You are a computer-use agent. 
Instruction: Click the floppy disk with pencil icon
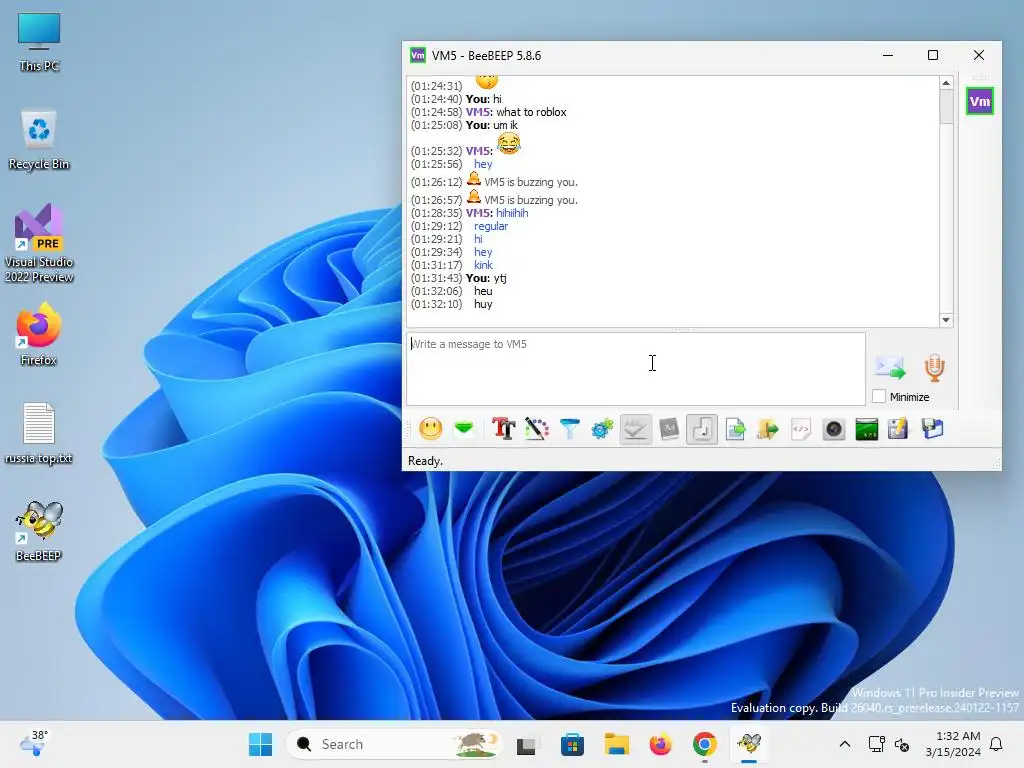click(898, 429)
